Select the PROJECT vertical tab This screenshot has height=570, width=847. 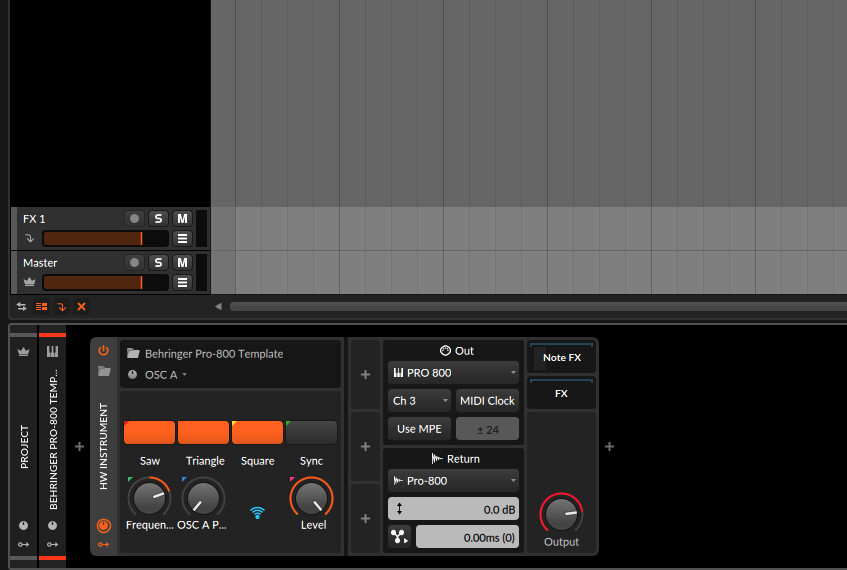coord(24,447)
